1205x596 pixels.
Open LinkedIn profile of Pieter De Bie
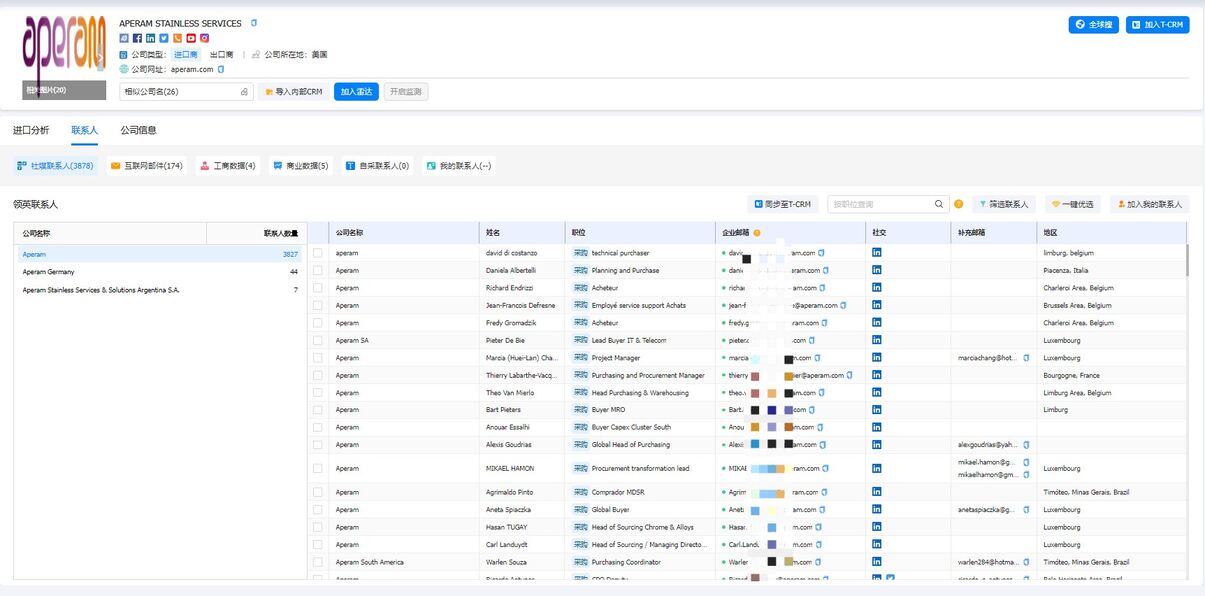pyautogui.click(x=877, y=340)
